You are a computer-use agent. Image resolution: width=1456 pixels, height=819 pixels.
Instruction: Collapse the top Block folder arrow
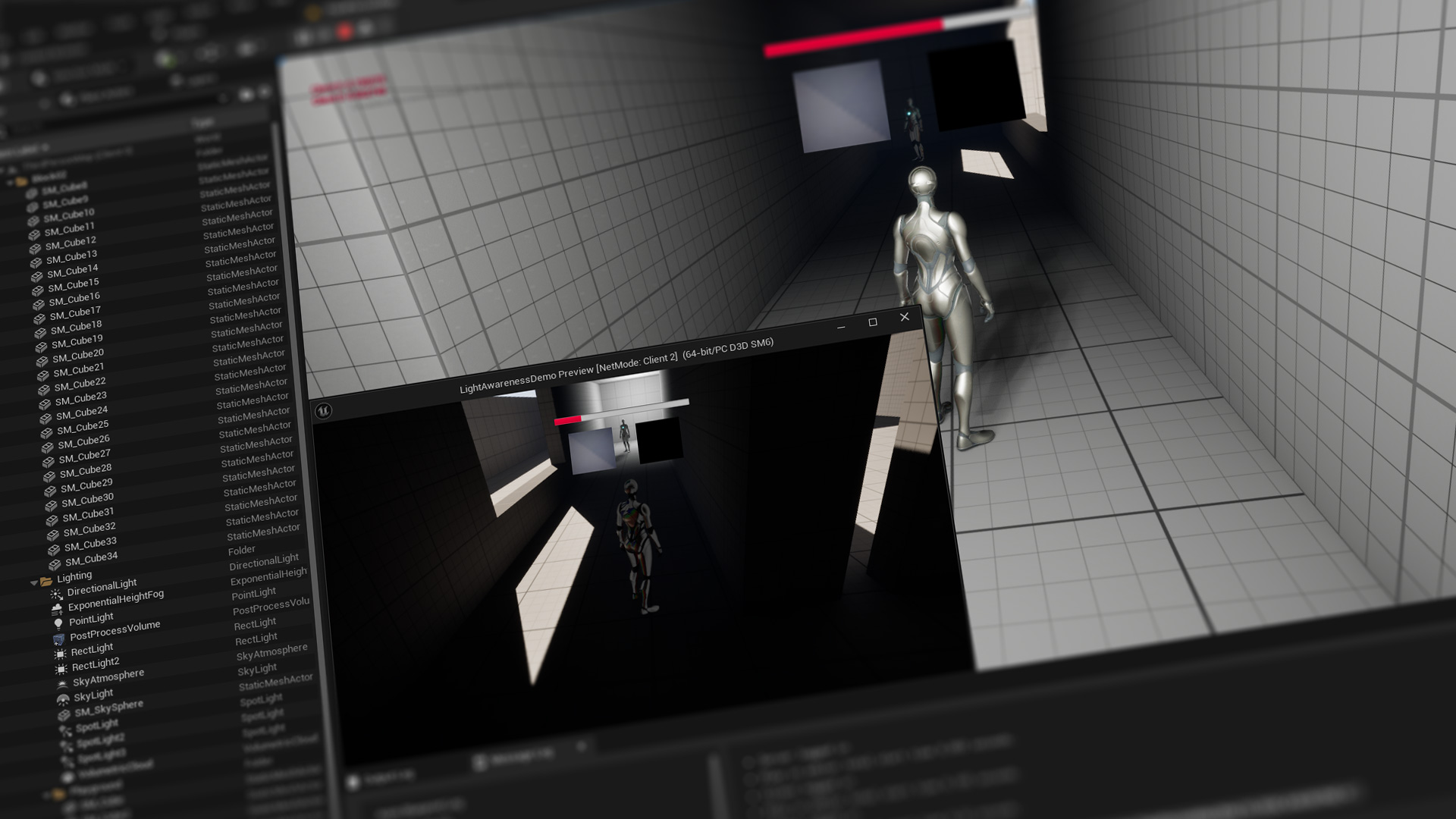[10, 183]
